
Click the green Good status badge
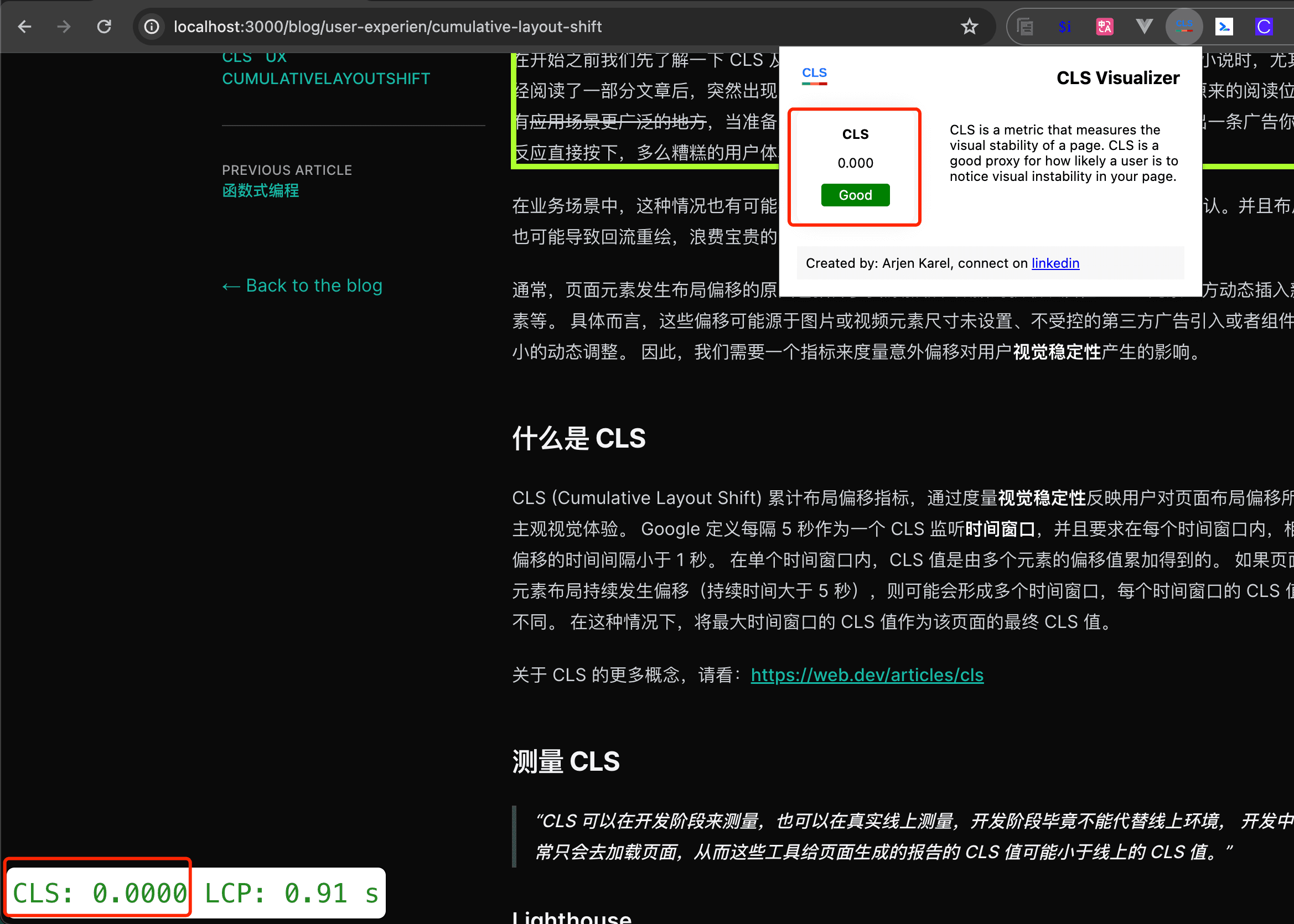[x=855, y=195]
